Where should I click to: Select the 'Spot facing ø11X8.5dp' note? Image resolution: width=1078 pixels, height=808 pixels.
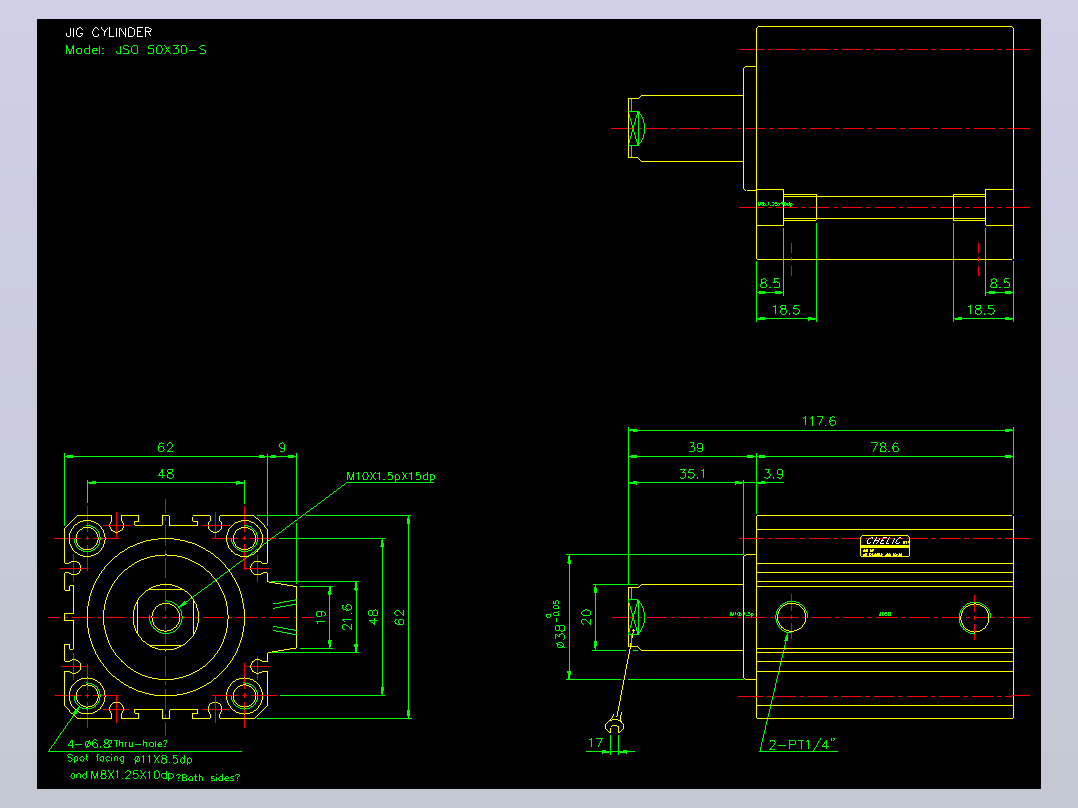point(129,759)
